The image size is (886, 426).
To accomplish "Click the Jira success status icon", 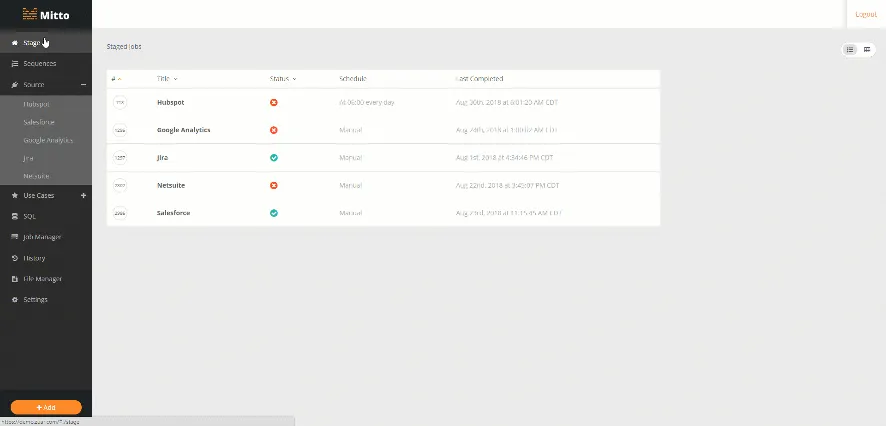I will [273, 158].
